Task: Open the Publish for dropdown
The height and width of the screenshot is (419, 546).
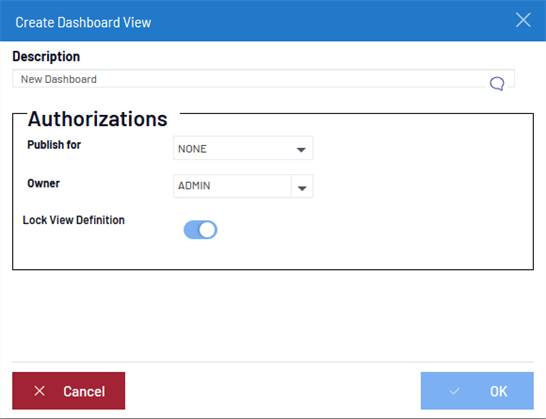Action: [x=243, y=148]
